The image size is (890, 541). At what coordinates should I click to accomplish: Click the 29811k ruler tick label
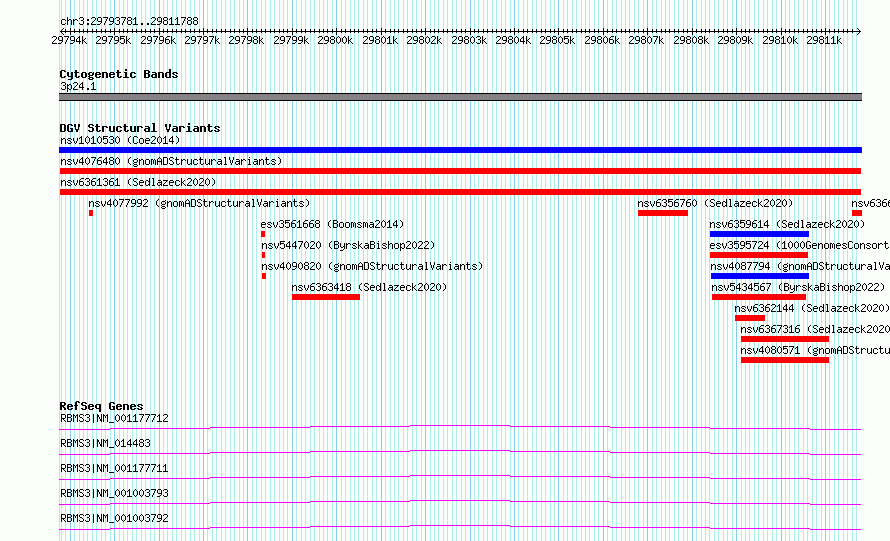(824, 40)
